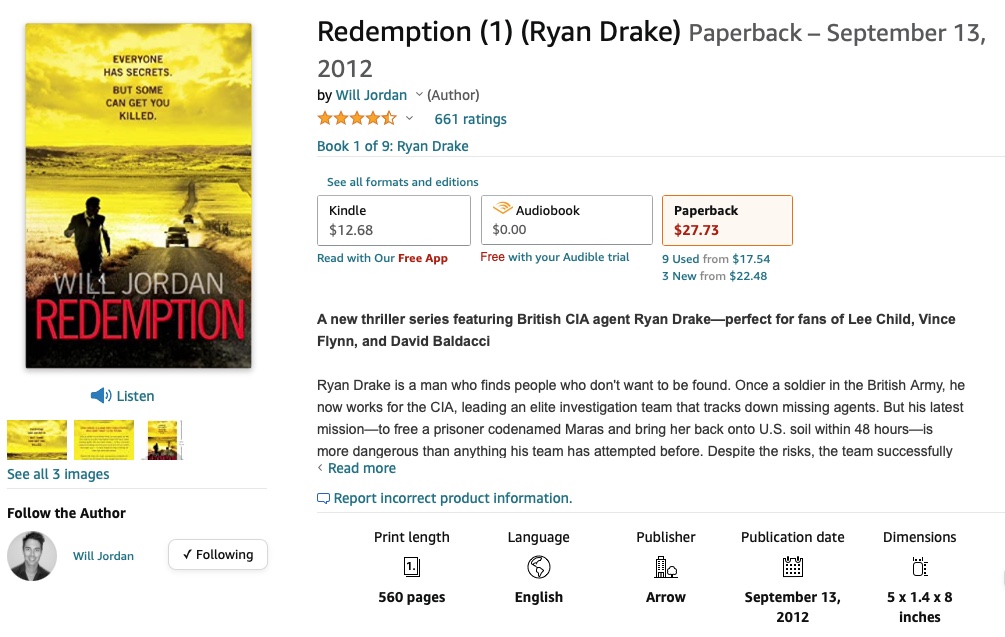The width and height of the screenshot is (1005, 637).
Task: Click the Print length pages icon
Action: point(412,568)
